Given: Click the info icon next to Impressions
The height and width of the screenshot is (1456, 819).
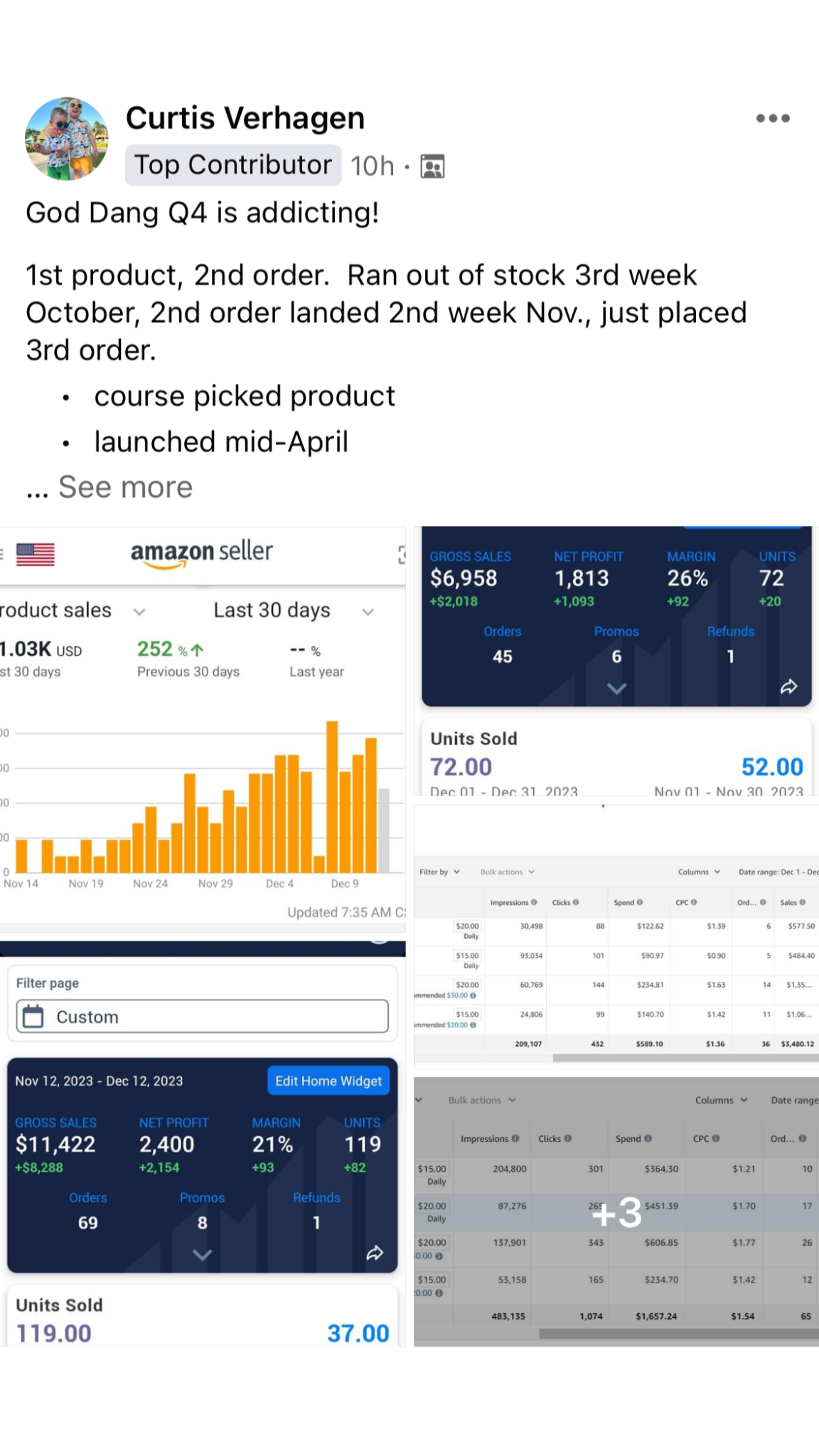Looking at the screenshot, I should pos(534,903).
